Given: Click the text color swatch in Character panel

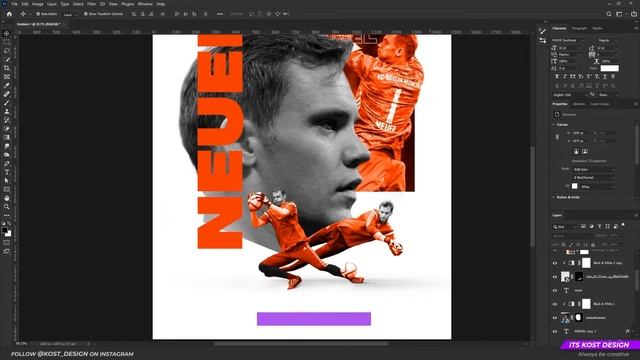Looking at the screenshot, I should pos(609,68).
